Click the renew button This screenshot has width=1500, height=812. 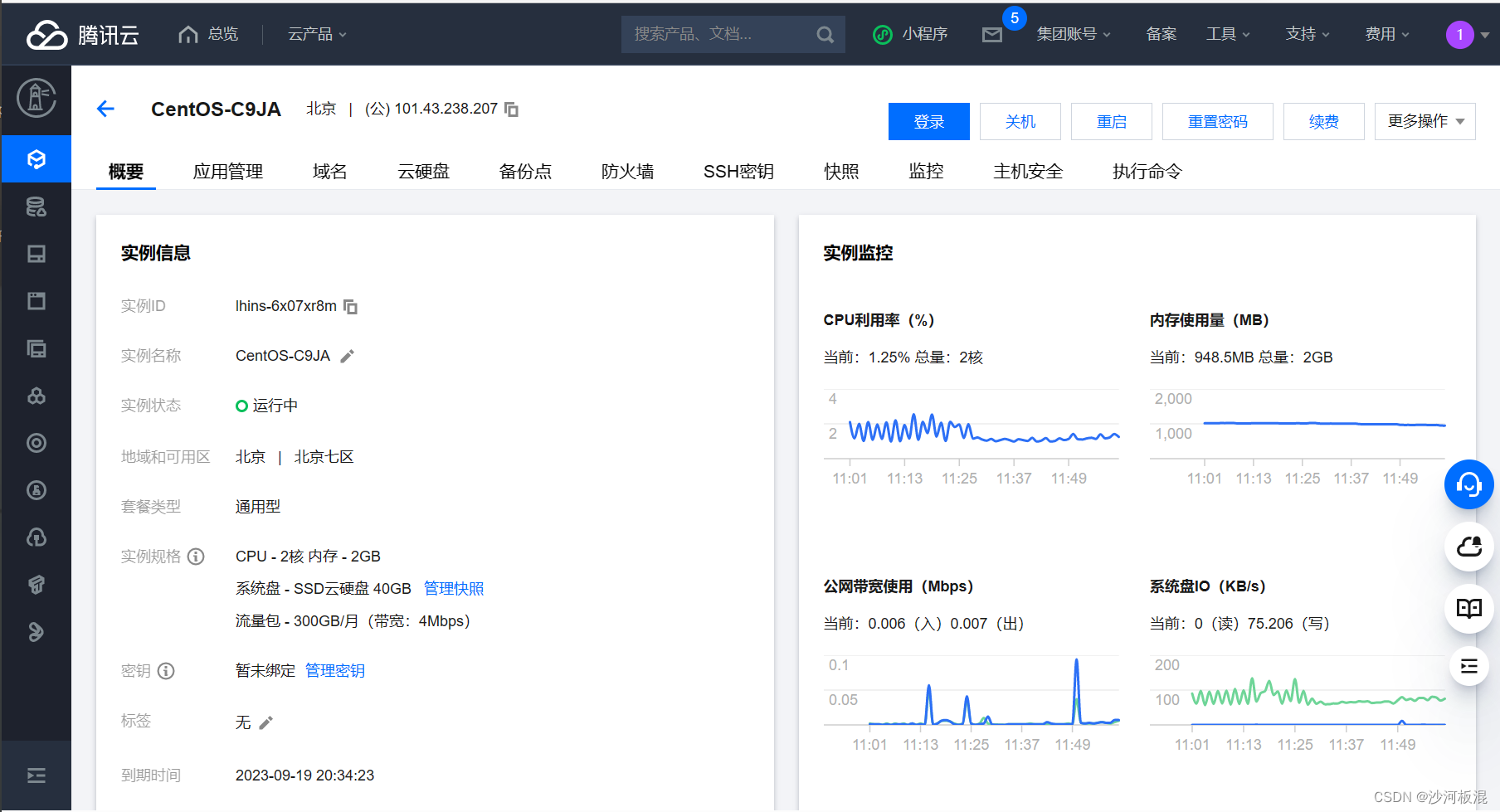[x=1324, y=121]
